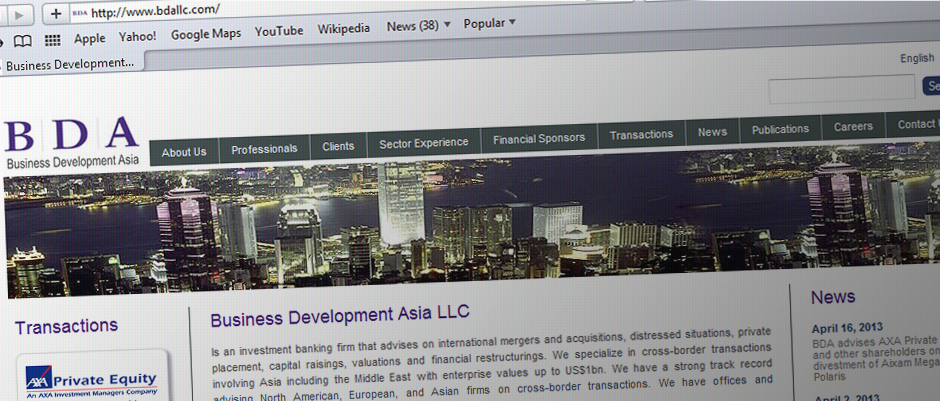Select the Business Development browser tab

(x=71, y=64)
